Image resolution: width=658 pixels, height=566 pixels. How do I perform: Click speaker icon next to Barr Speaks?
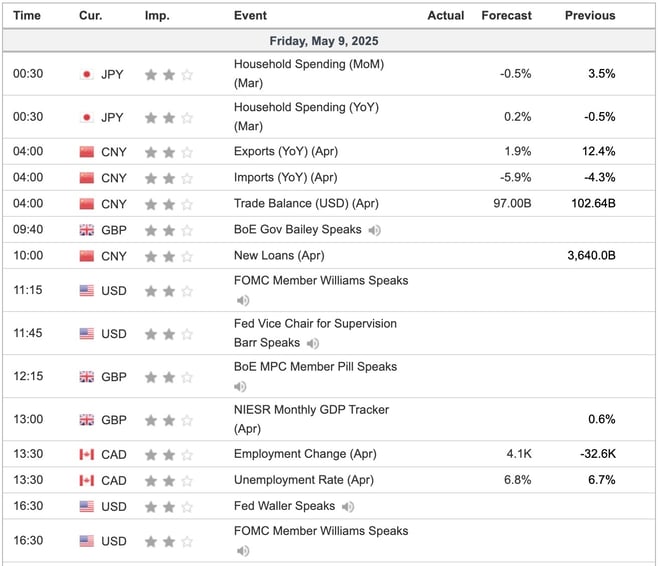(x=313, y=344)
